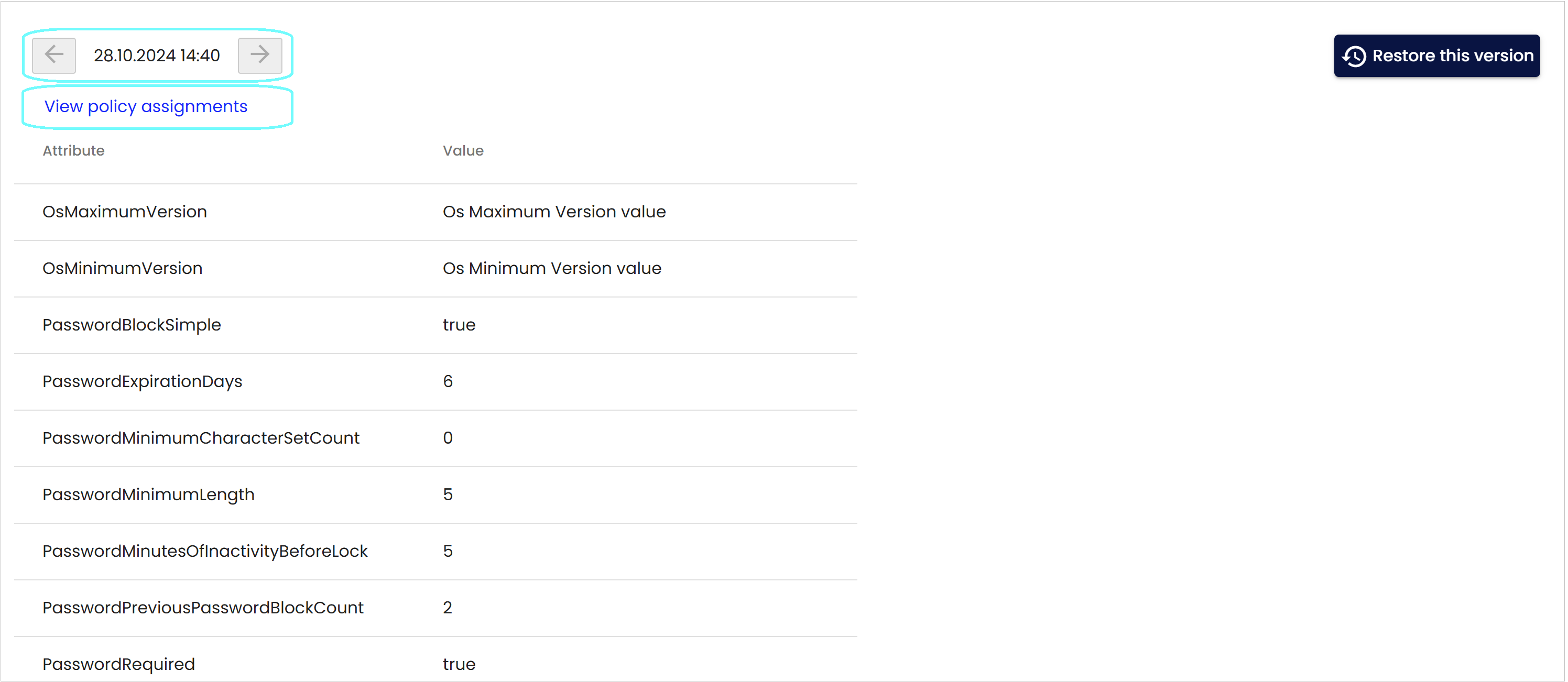This screenshot has width=1568, height=682.
Task: Click the Os Maximum Version value text
Action: 554,212
